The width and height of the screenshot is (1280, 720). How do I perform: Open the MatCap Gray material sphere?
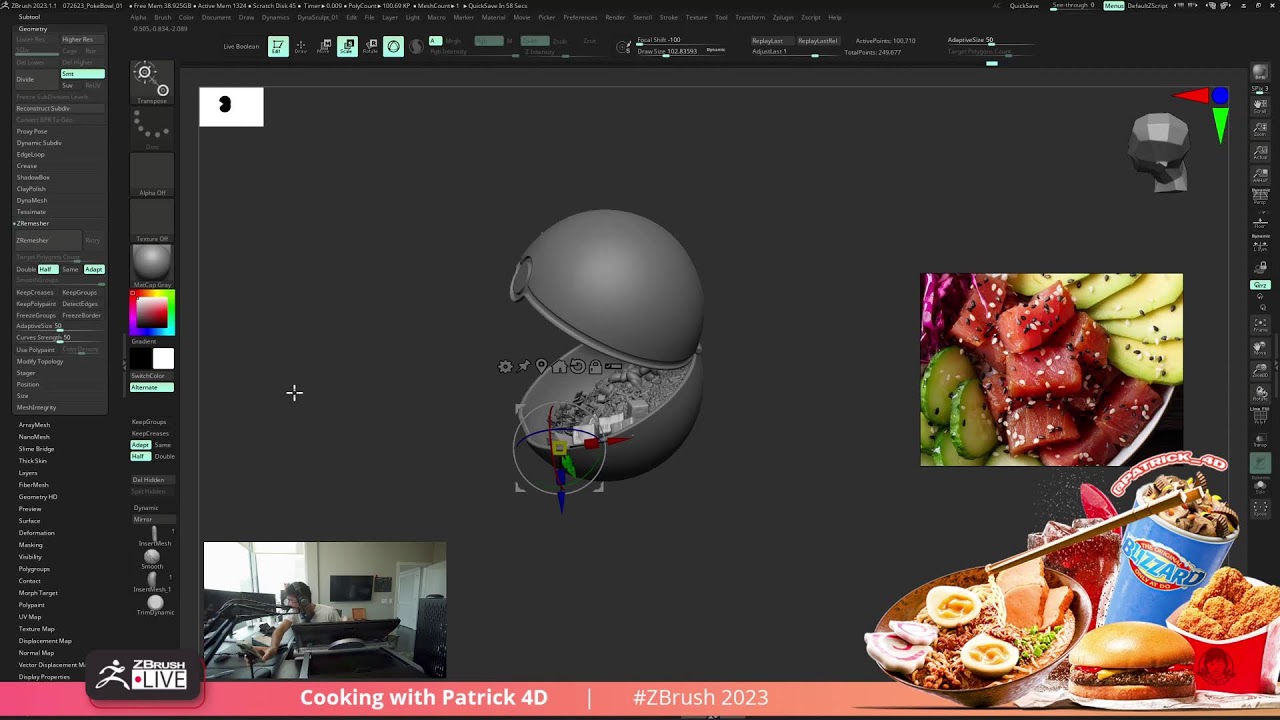[152, 264]
